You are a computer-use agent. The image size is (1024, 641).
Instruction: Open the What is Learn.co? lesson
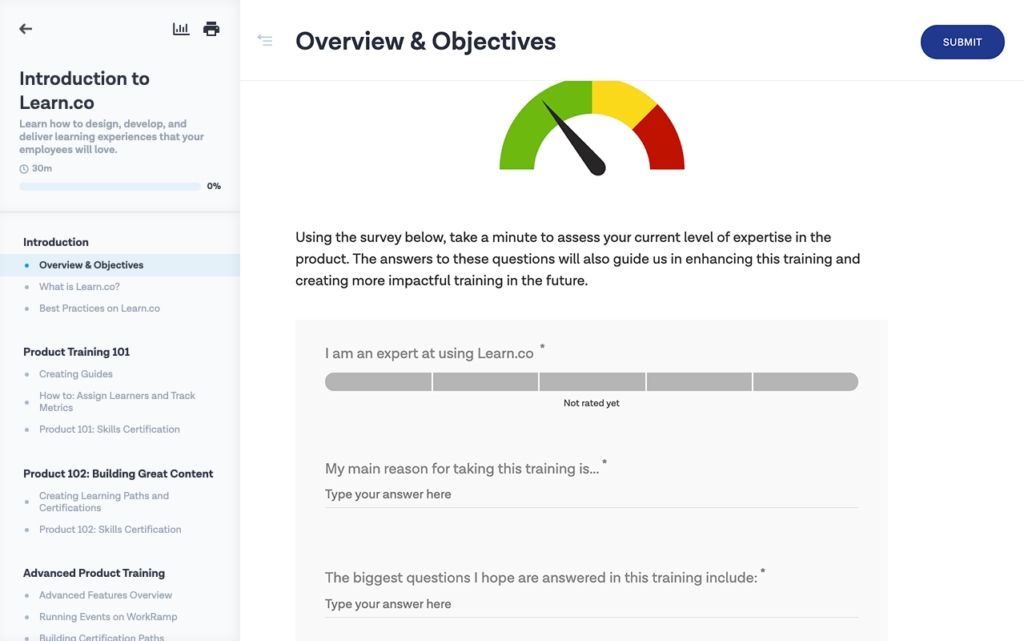[79, 287]
